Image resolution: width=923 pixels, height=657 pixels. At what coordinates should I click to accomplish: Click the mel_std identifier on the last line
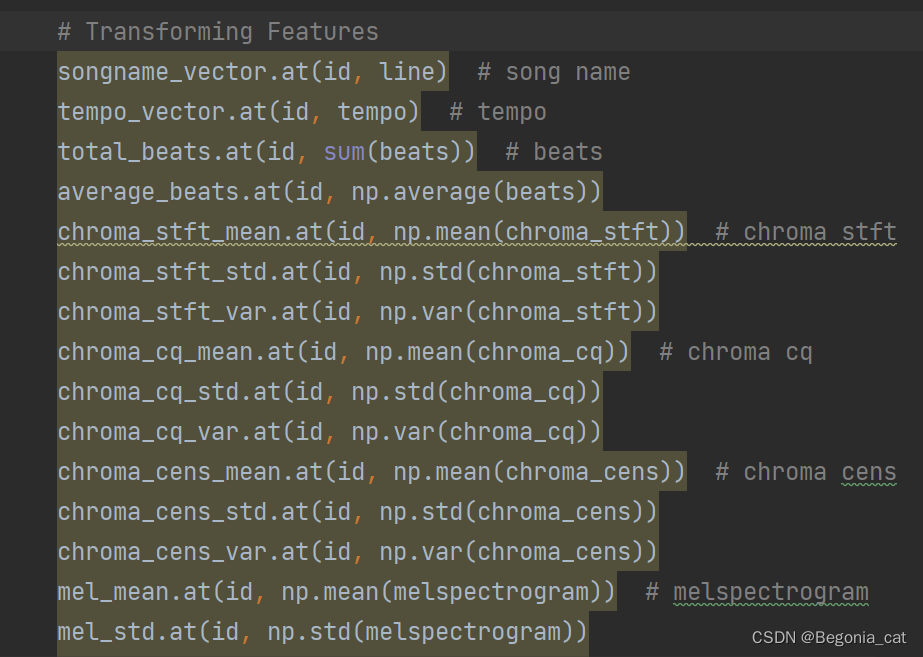(95, 631)
